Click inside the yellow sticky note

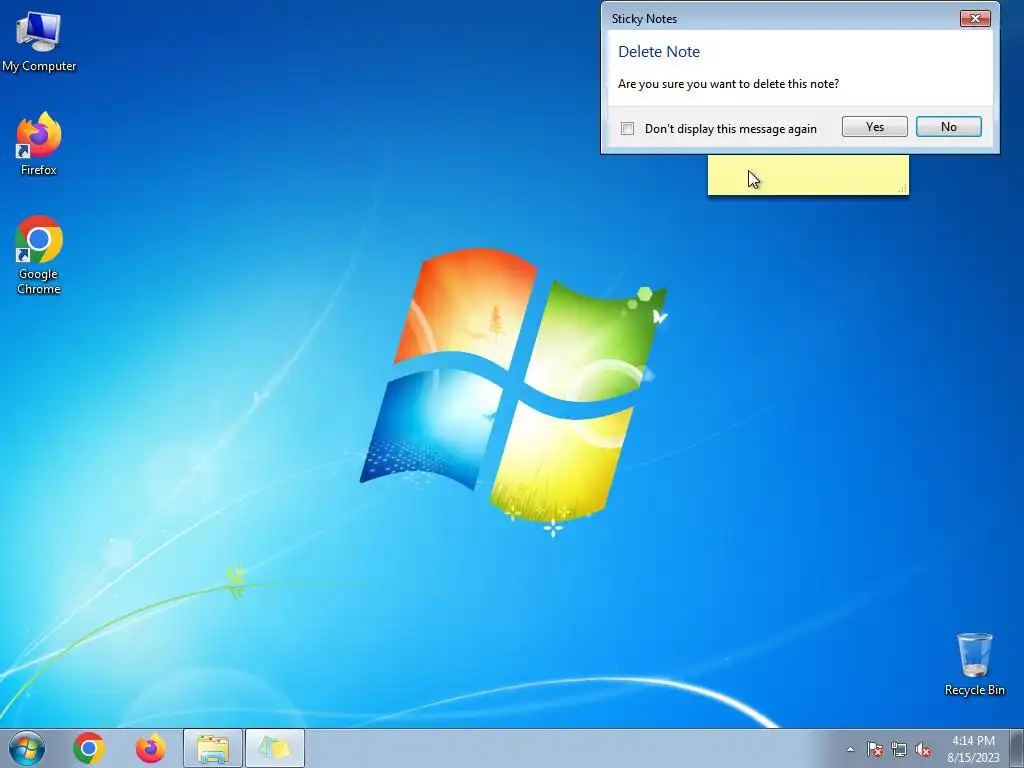click(808, 175)
